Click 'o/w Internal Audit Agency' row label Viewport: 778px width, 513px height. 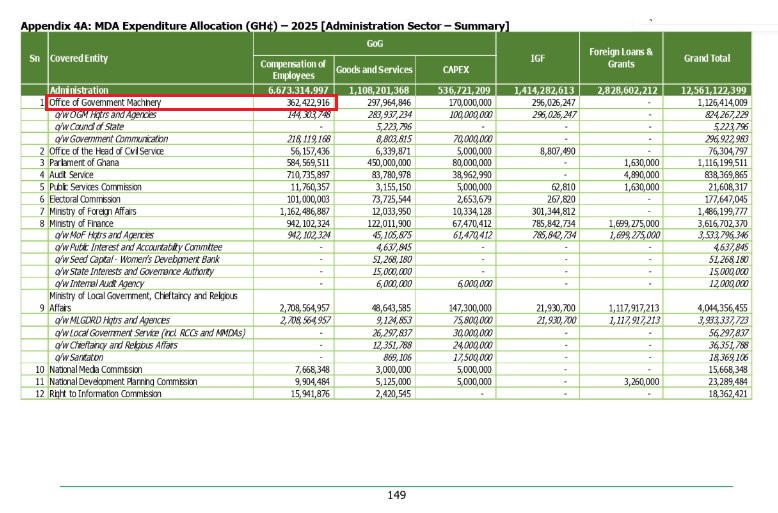(99, 284)
